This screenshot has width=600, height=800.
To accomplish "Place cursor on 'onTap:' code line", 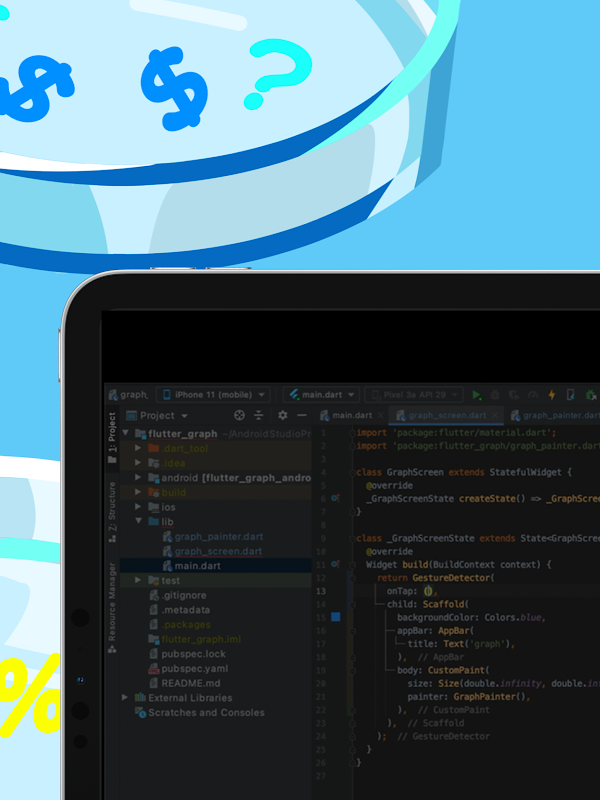I will tap(412, 591).
